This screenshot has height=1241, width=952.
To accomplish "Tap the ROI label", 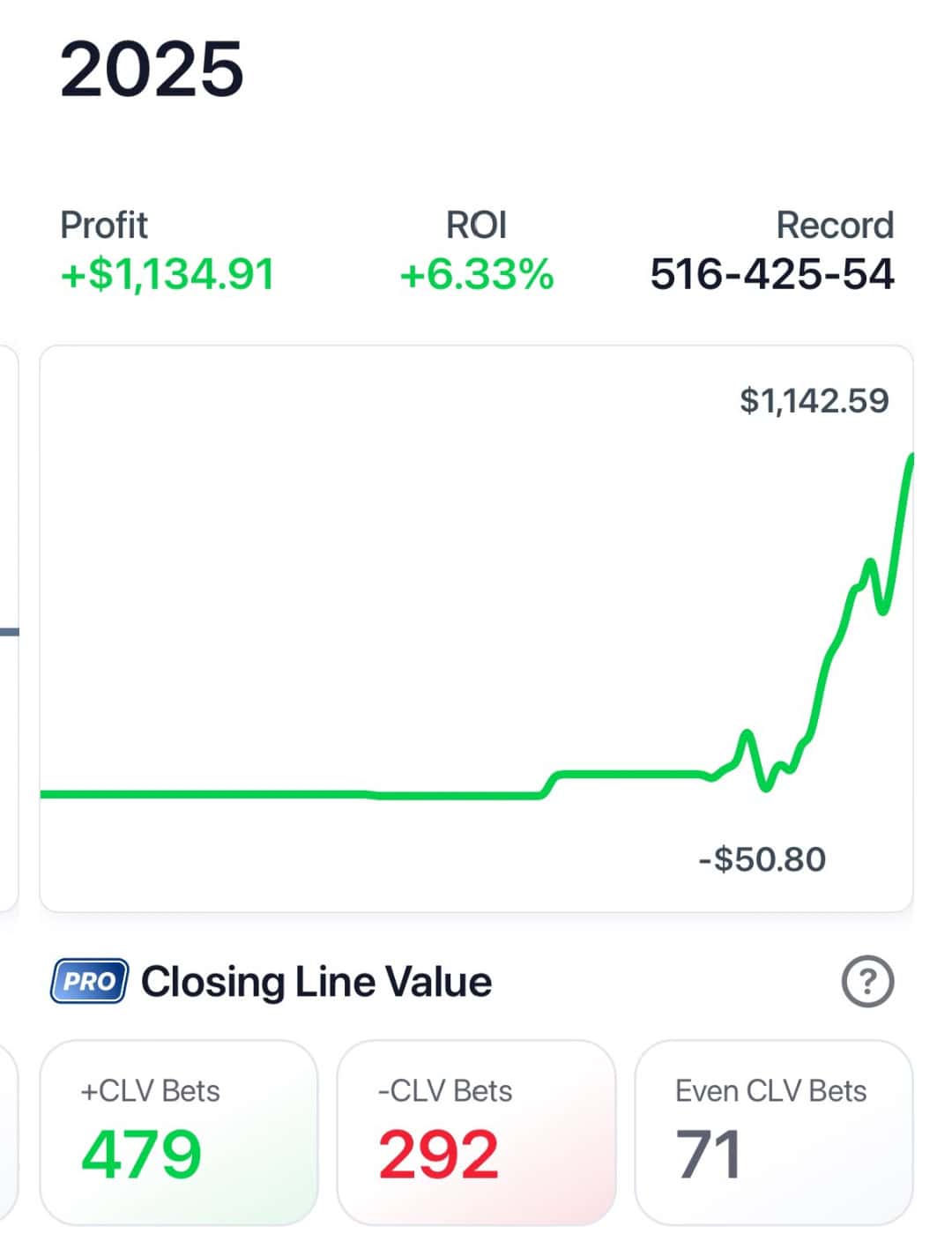I will pos(477,225).
